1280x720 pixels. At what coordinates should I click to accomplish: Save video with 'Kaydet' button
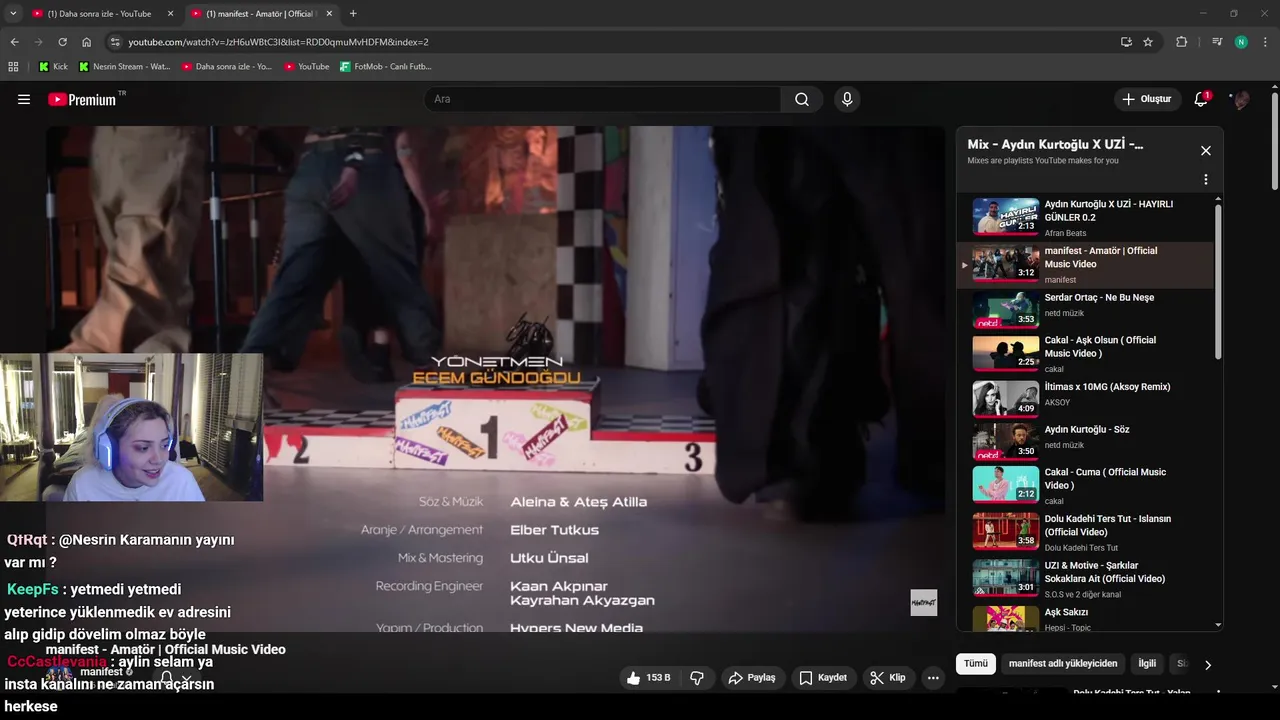[x=824, y=677]
